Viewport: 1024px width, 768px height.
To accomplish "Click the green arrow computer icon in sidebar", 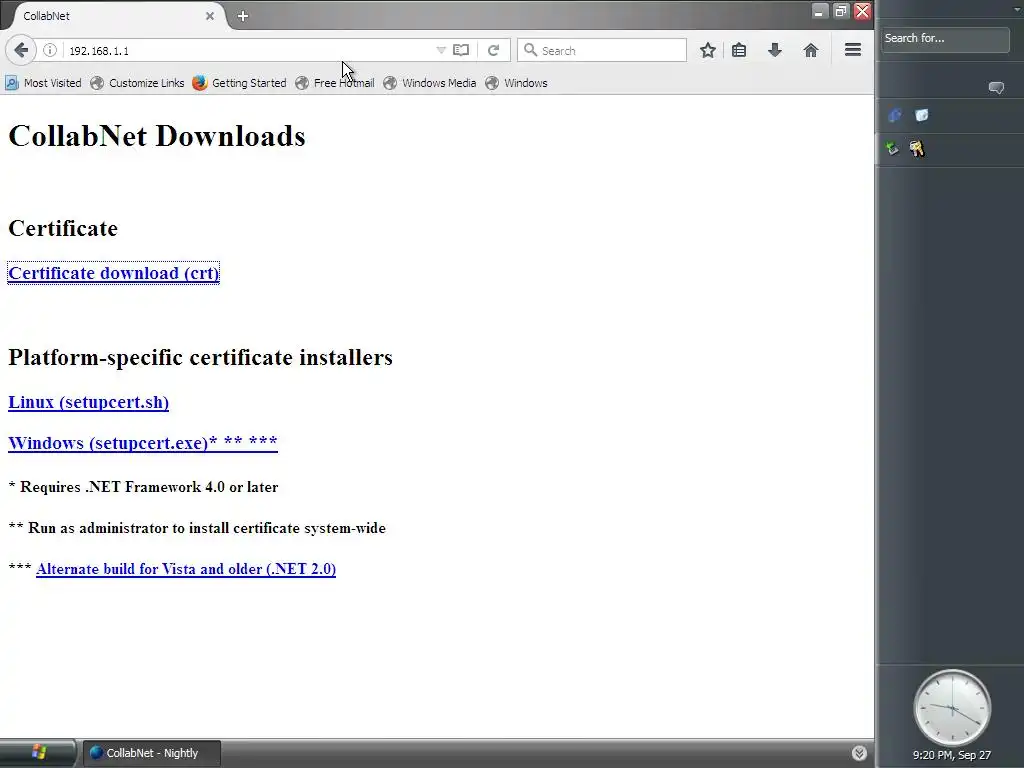I will [892, 149].
